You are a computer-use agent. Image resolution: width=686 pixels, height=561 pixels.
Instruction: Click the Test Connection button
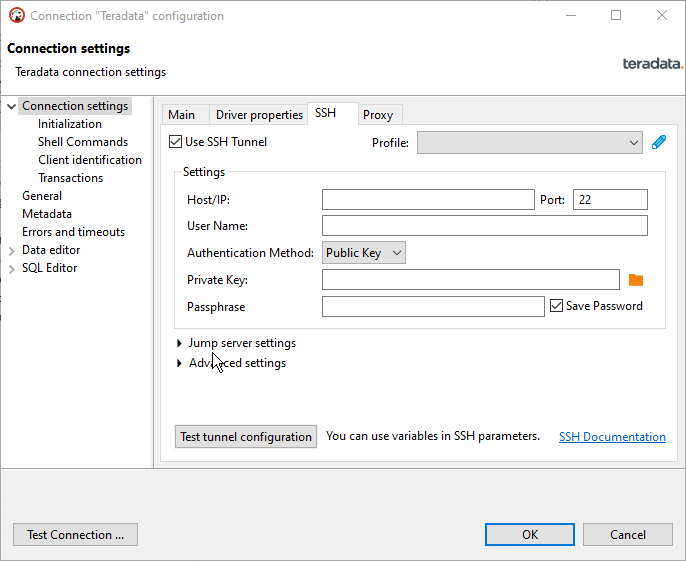(x=75, y=535)
